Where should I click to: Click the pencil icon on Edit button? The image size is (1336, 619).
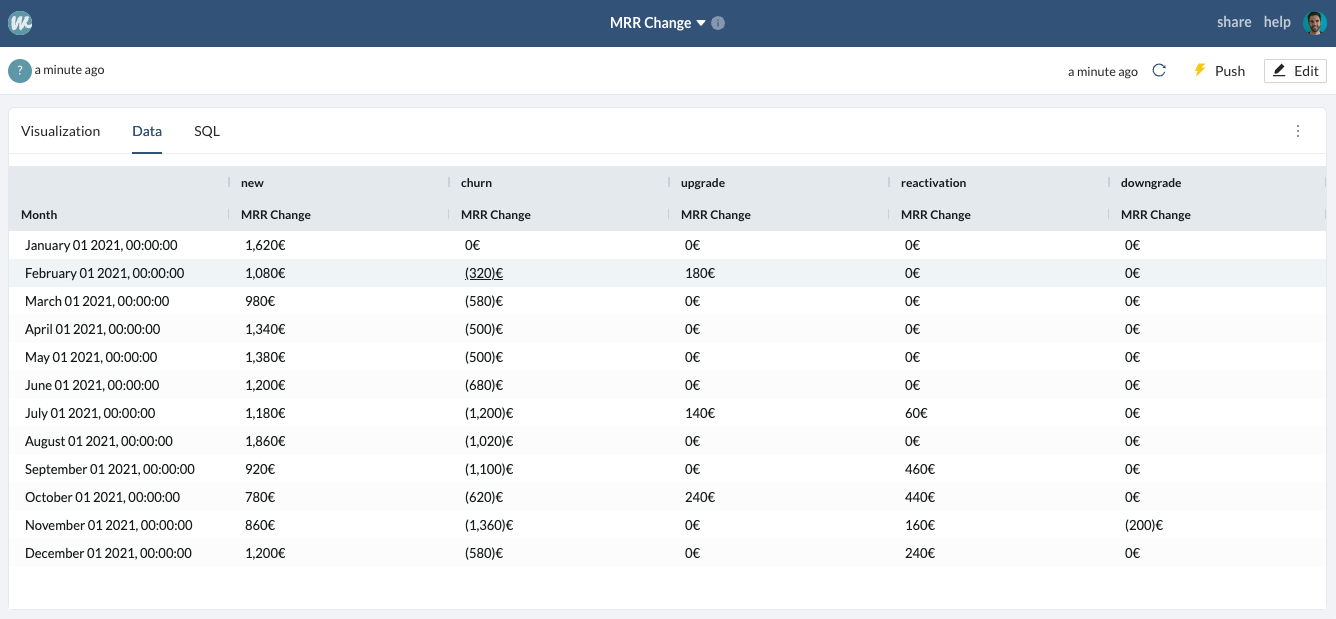1279,71
